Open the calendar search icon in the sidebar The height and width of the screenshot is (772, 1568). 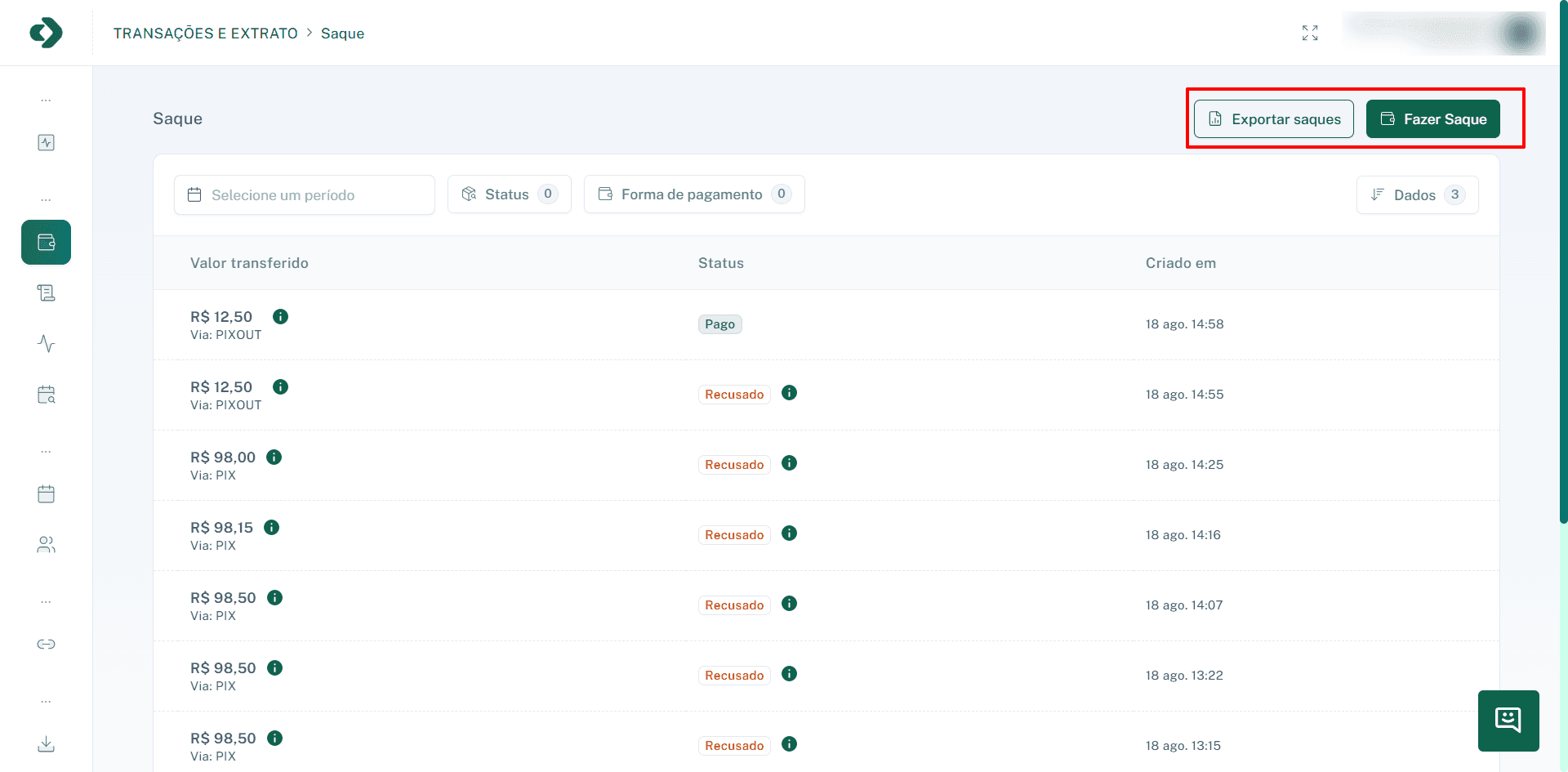46,395
